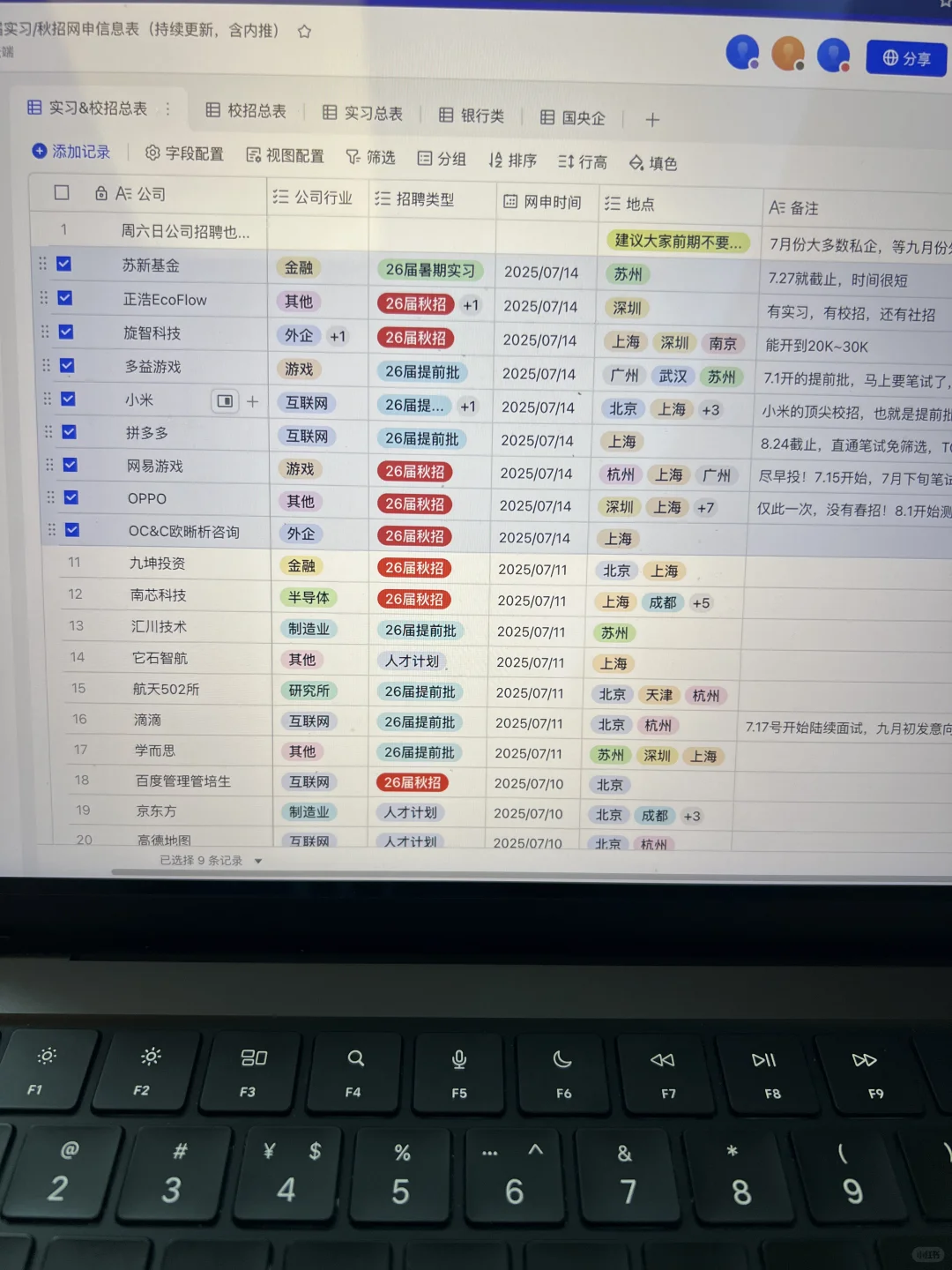Click the 建议大家前期不要... location tag
The width and height of the screenshot is (952, 1270).
coord(678,241)
